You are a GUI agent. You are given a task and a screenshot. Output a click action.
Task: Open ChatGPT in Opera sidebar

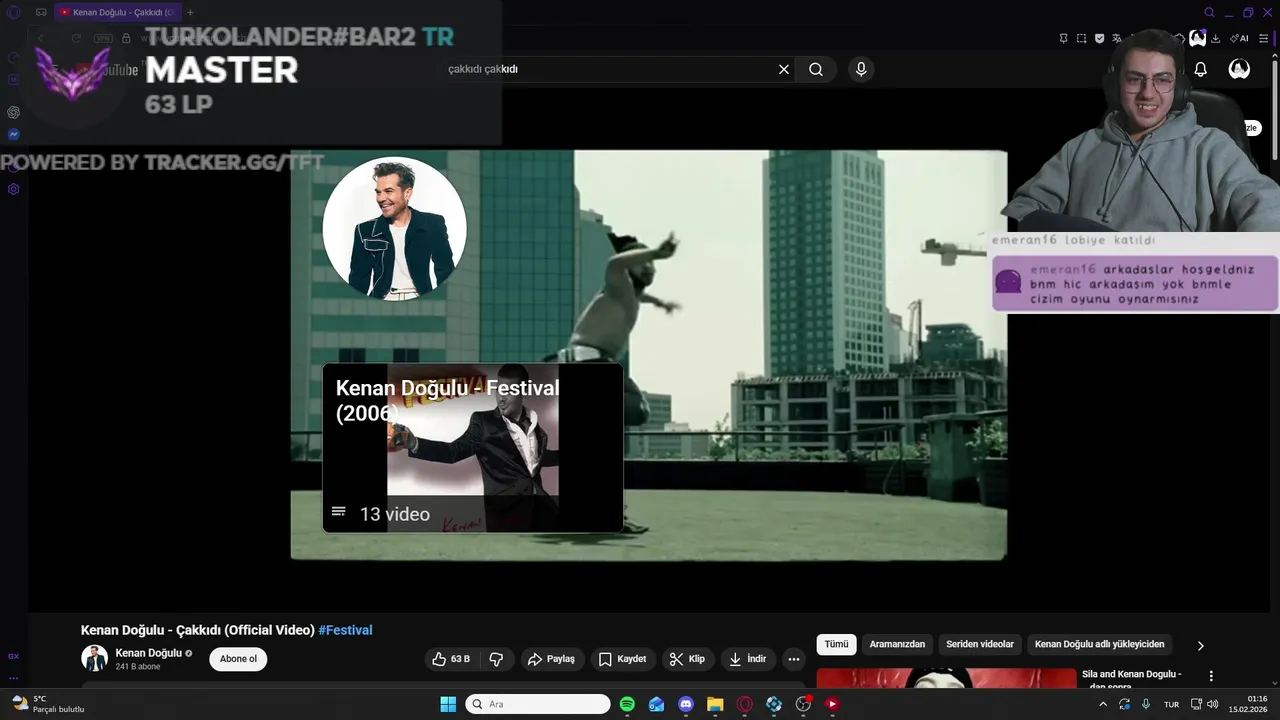(14, 112)
